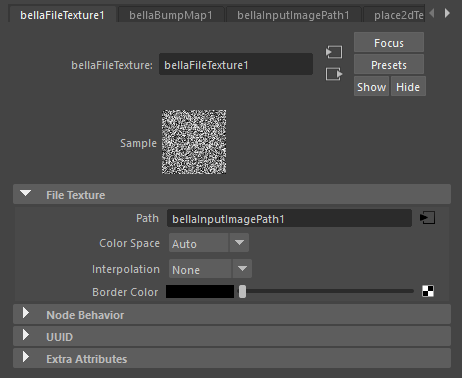Image resolution: width=462 pixels, height=378 pixels.
Task: Click the go to input connection icon
Action: (334, 52)
